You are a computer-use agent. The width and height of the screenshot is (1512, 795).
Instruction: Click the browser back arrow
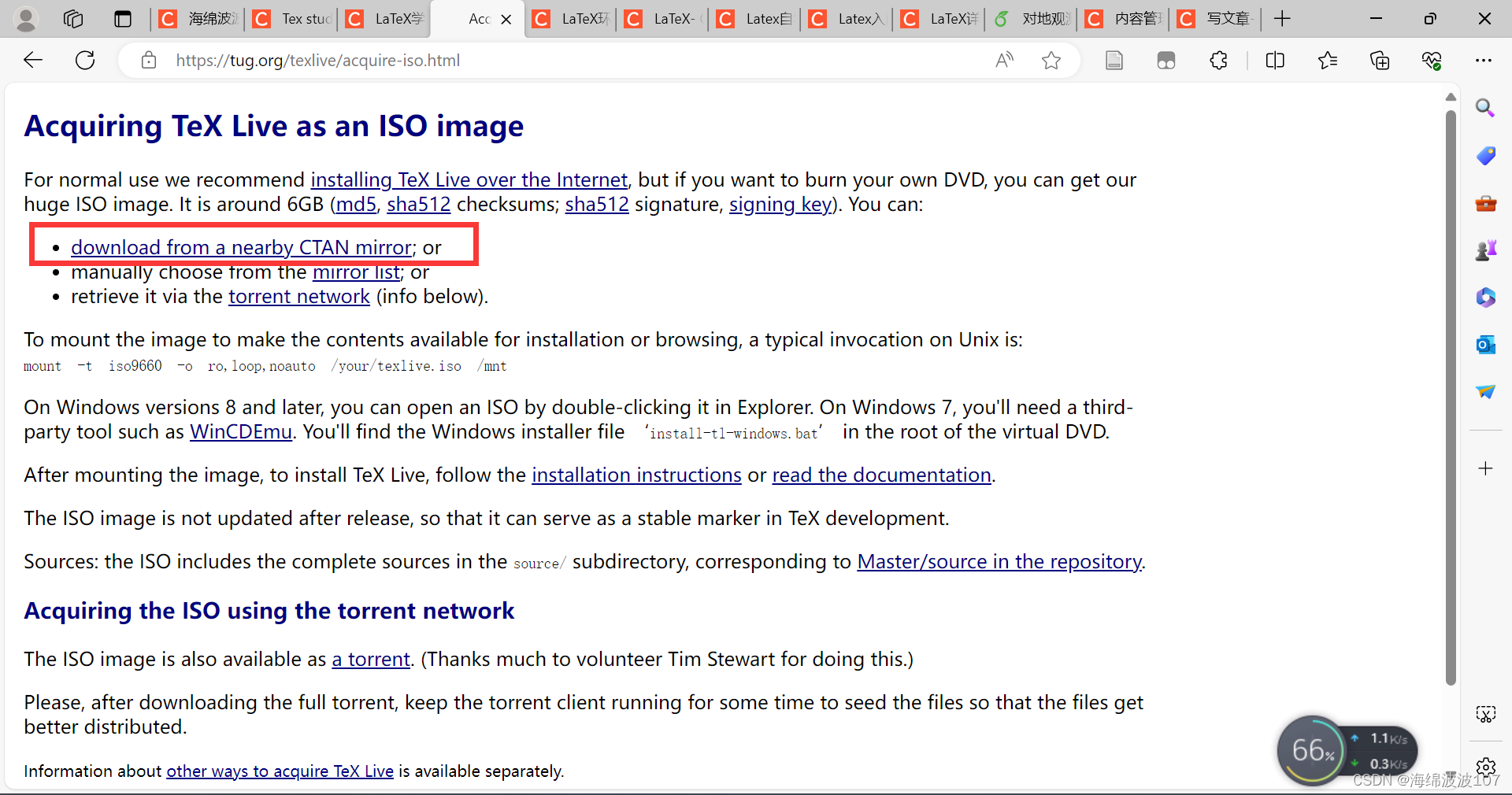click(33, 60)
